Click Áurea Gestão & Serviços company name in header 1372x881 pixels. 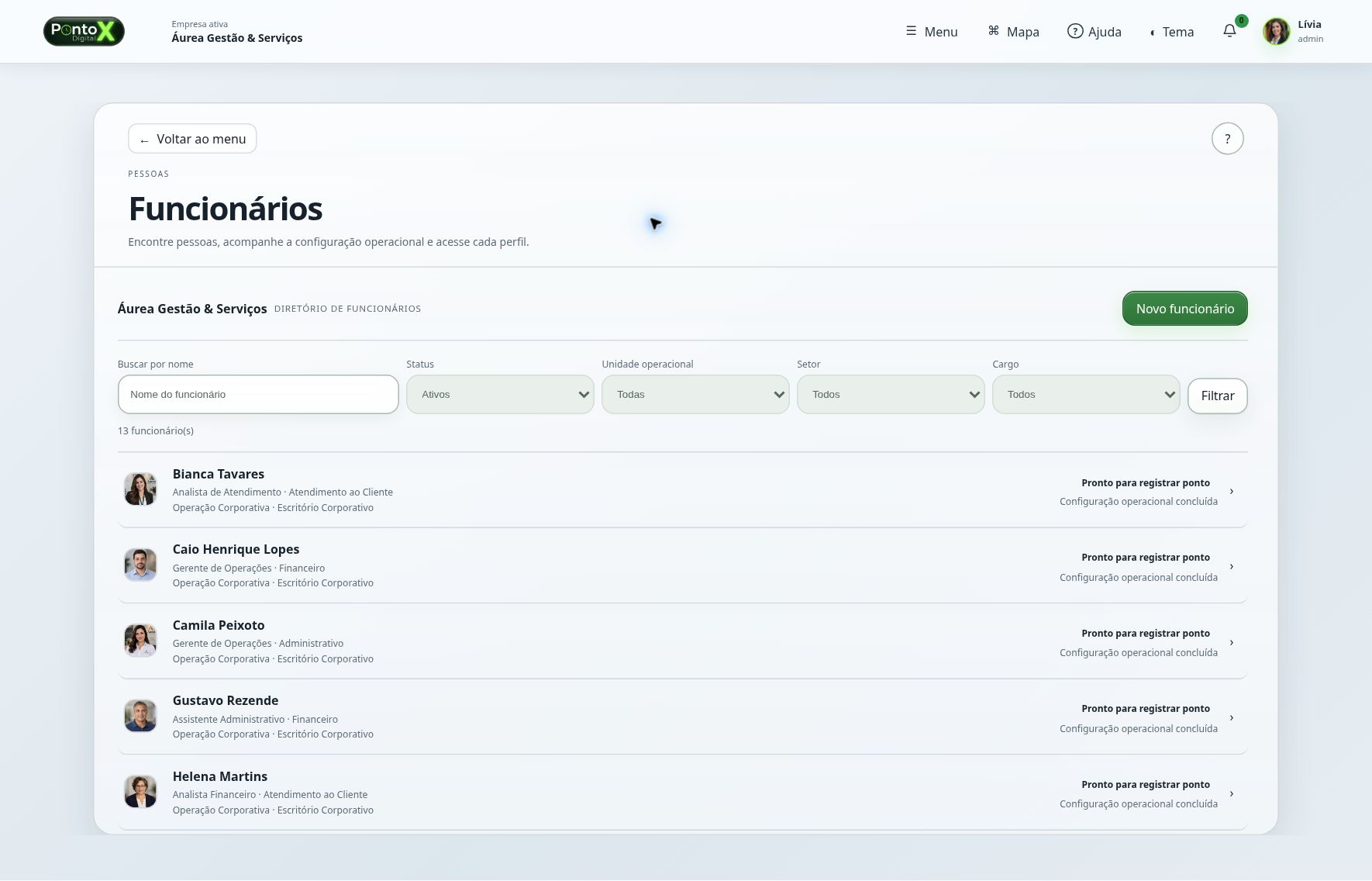(x=237, y=38)
